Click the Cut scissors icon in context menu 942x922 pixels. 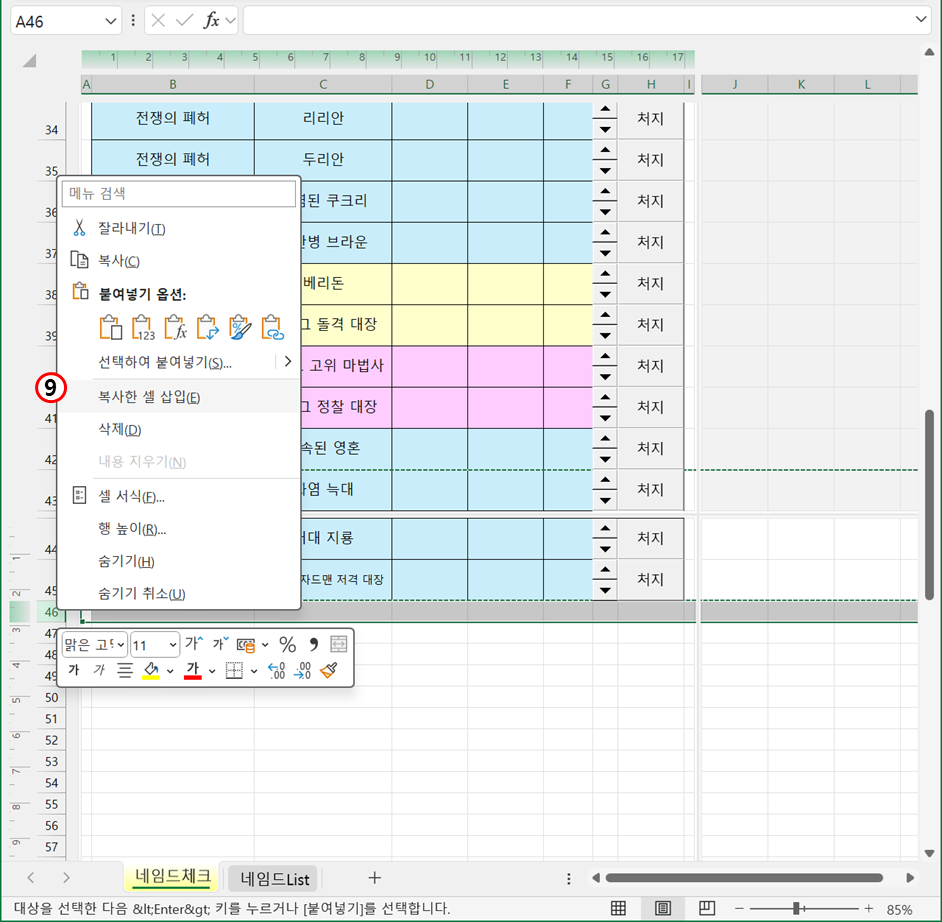[x=79, y=228]
